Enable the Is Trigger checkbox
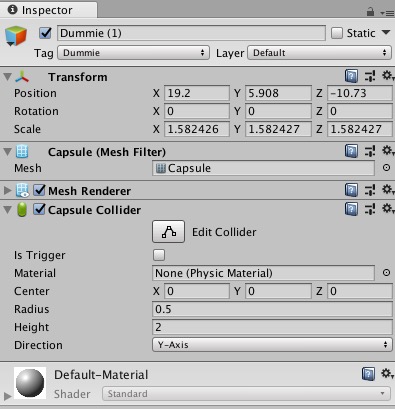Image resolution: width=395 pixels, height=409 pixels. coord(159,255)
